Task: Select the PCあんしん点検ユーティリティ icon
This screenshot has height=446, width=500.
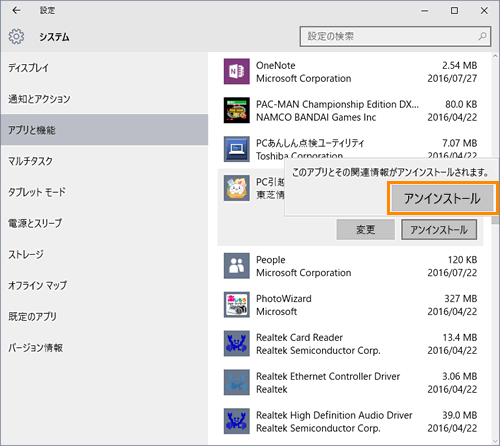Action: (237, 149)
